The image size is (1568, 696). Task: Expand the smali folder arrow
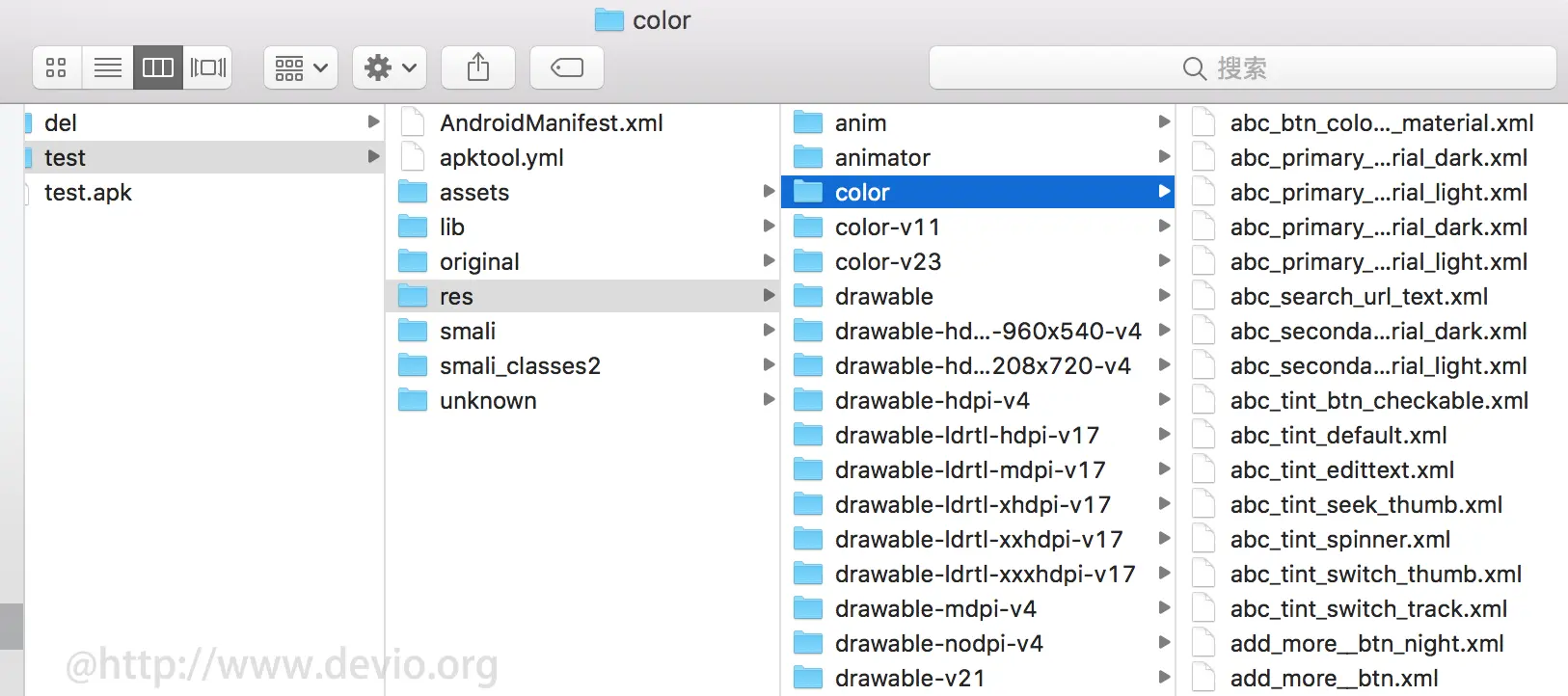(x=769, y=331)
